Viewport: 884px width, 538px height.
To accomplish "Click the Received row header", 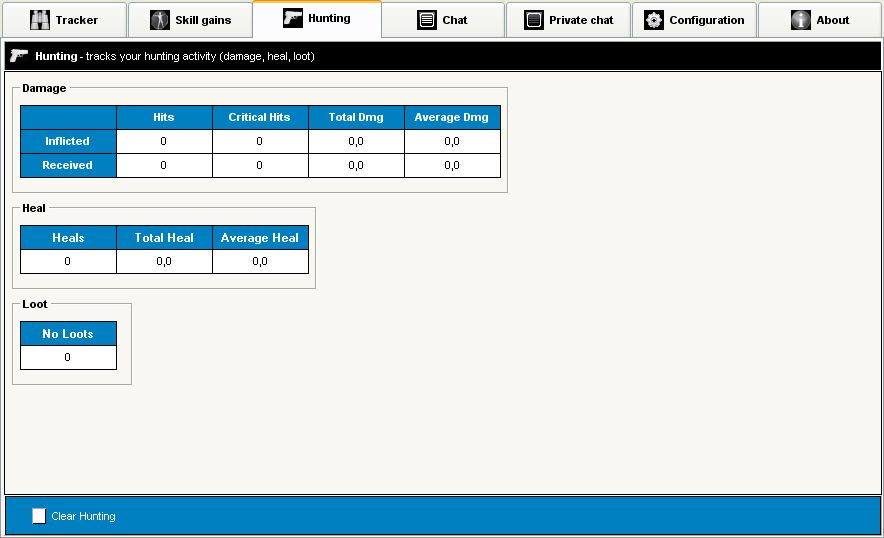I will point(68,165).
